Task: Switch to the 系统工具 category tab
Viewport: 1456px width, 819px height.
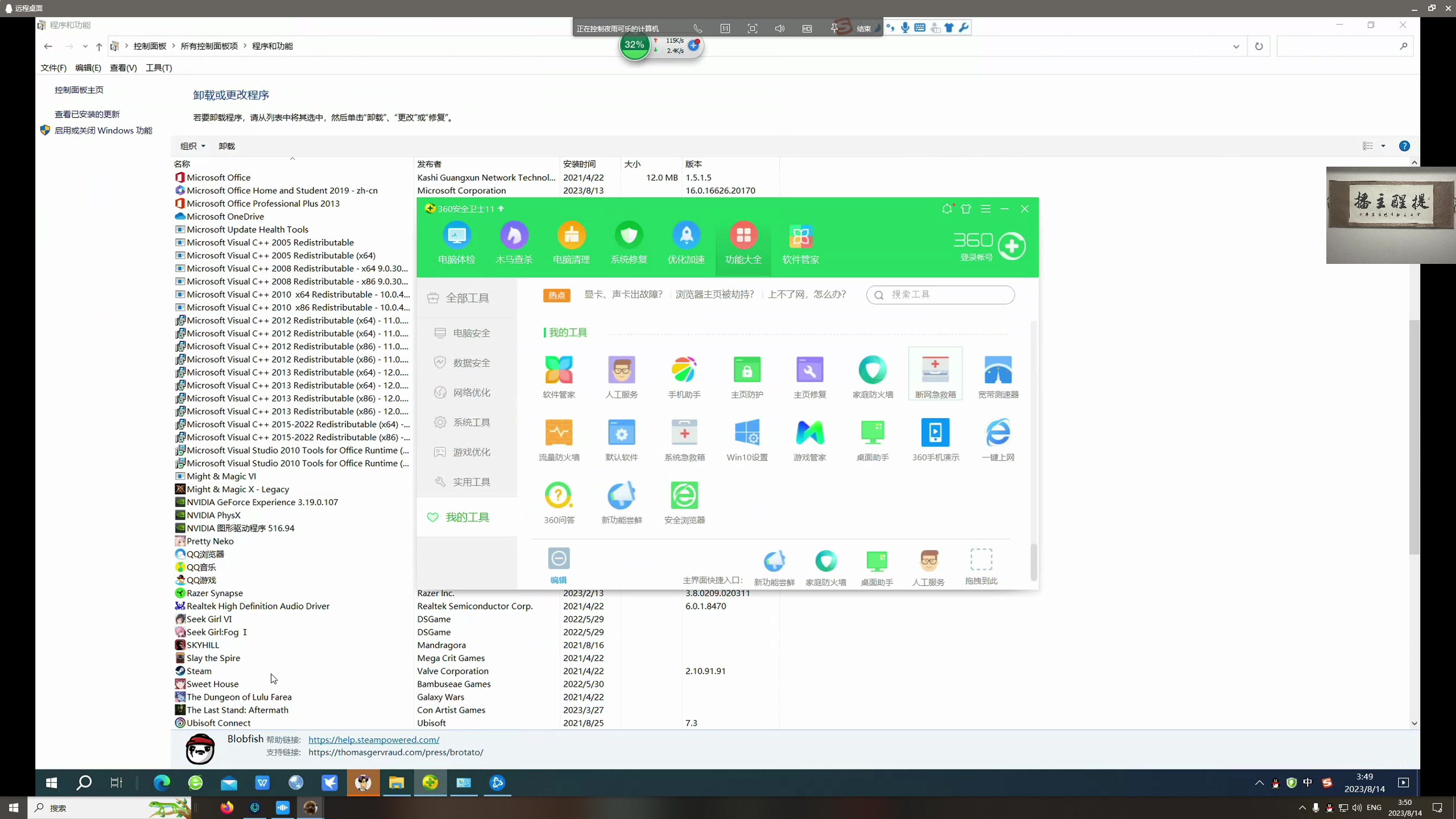Action: (x=471, y=422)
